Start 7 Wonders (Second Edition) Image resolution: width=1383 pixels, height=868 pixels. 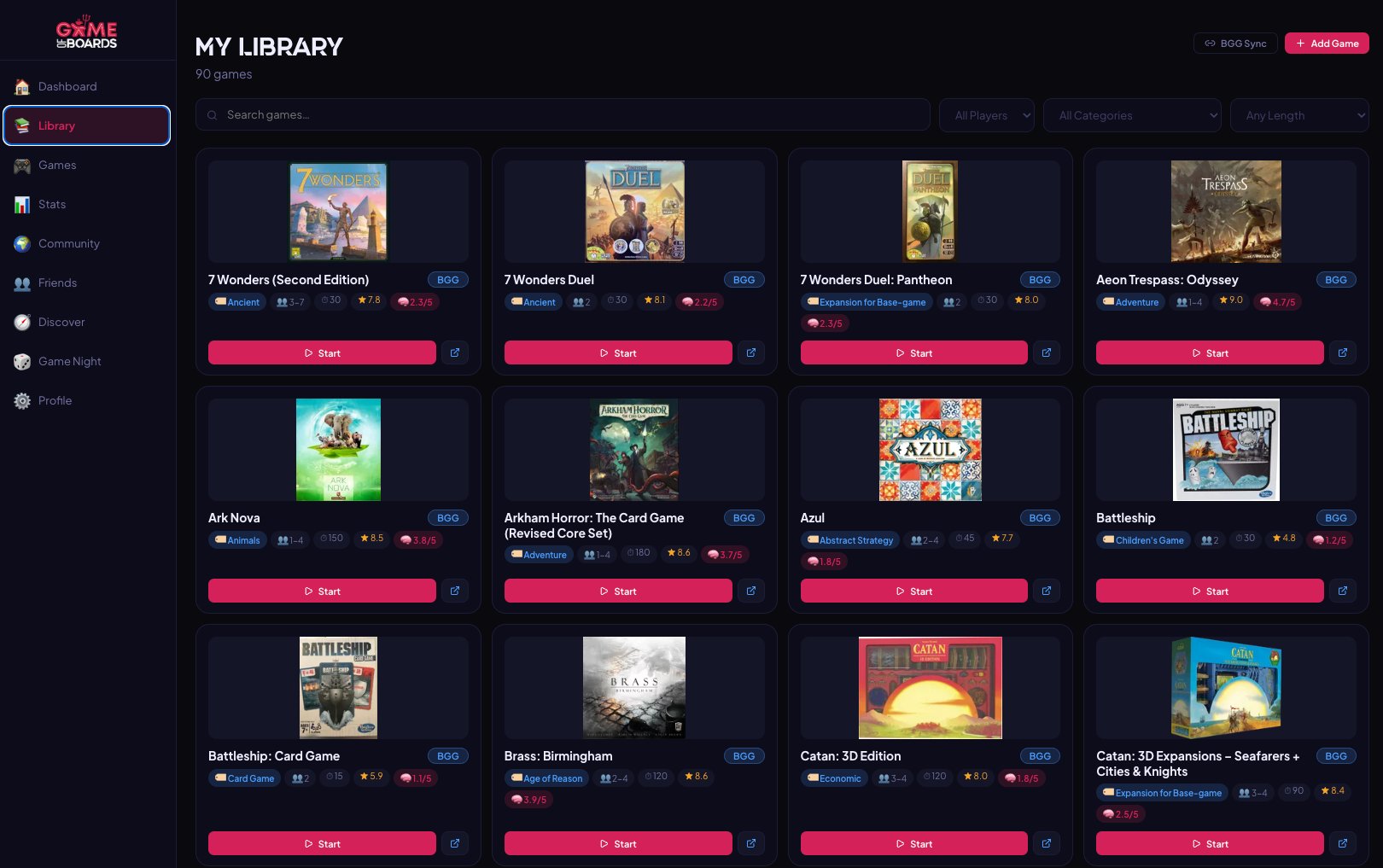click(322, 352)
